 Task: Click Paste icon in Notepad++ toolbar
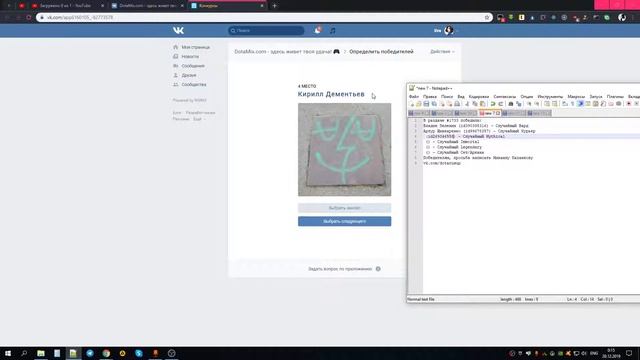coord(482,104)
